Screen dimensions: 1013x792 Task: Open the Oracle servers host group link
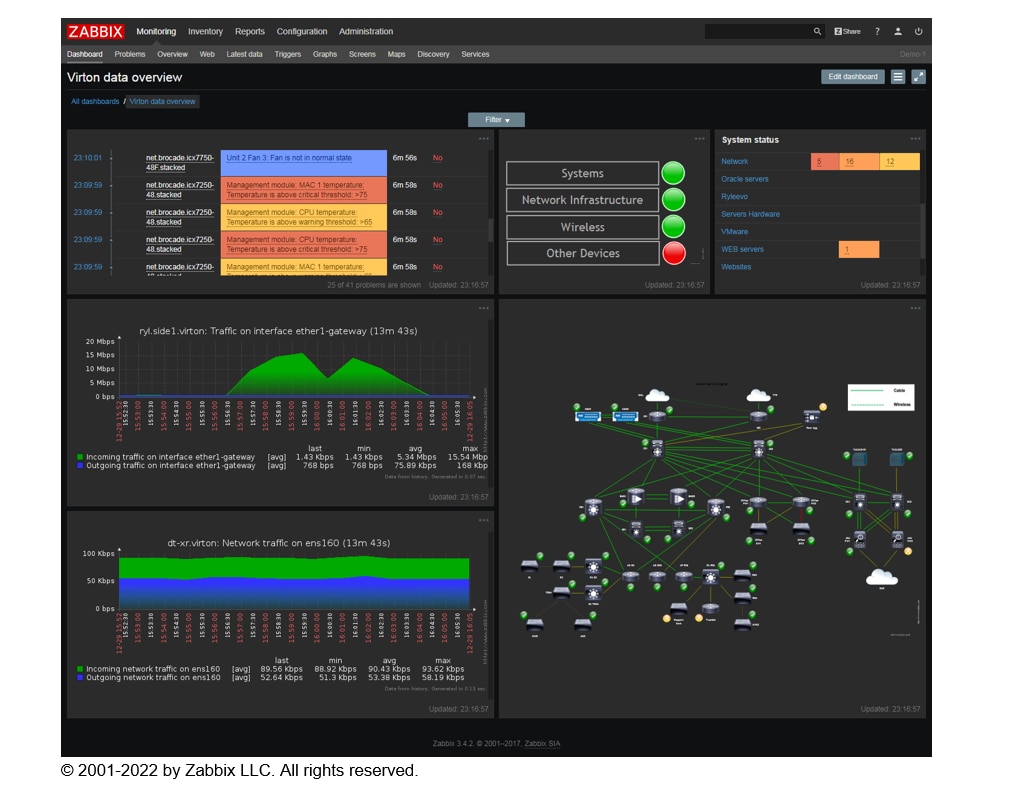[744, 179]
